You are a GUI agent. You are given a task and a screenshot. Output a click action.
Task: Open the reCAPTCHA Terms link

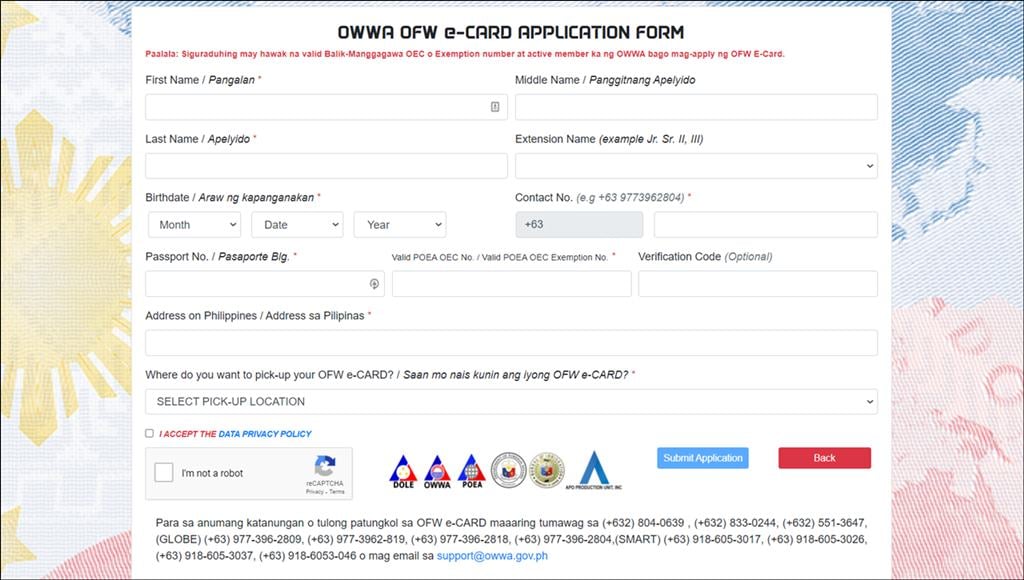337,491
